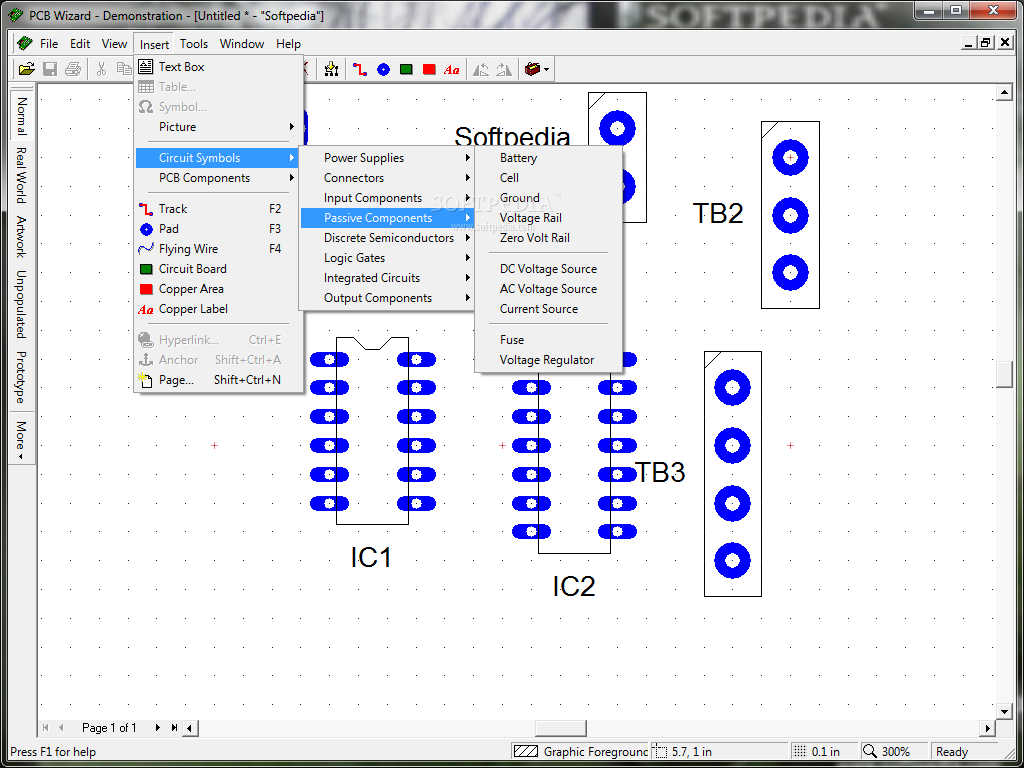
Task: Insert a Ground symbol
Action: [x=549, y=198]
